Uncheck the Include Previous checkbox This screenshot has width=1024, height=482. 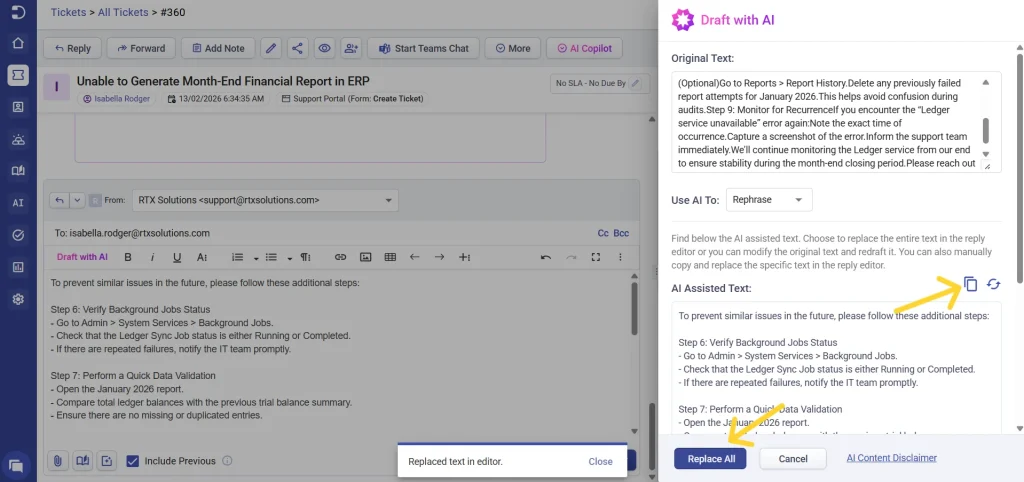click(x=133, y=461)
